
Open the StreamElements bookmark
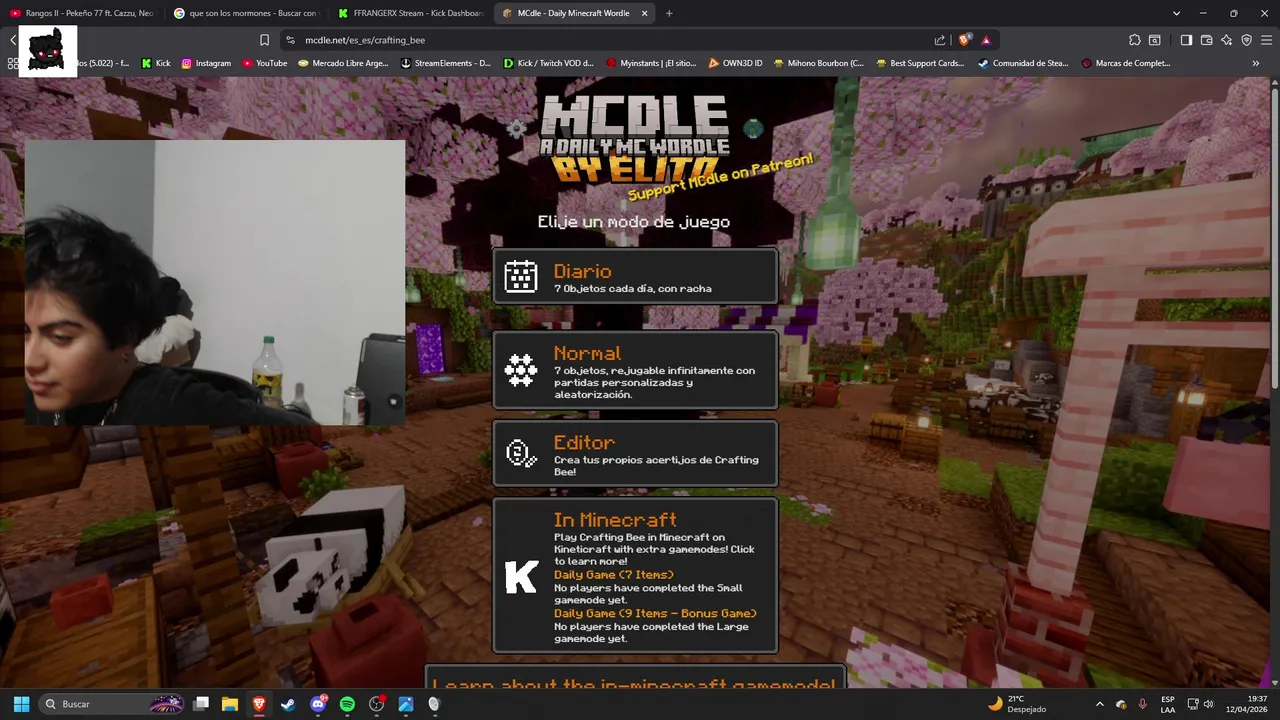pos(445,63)
